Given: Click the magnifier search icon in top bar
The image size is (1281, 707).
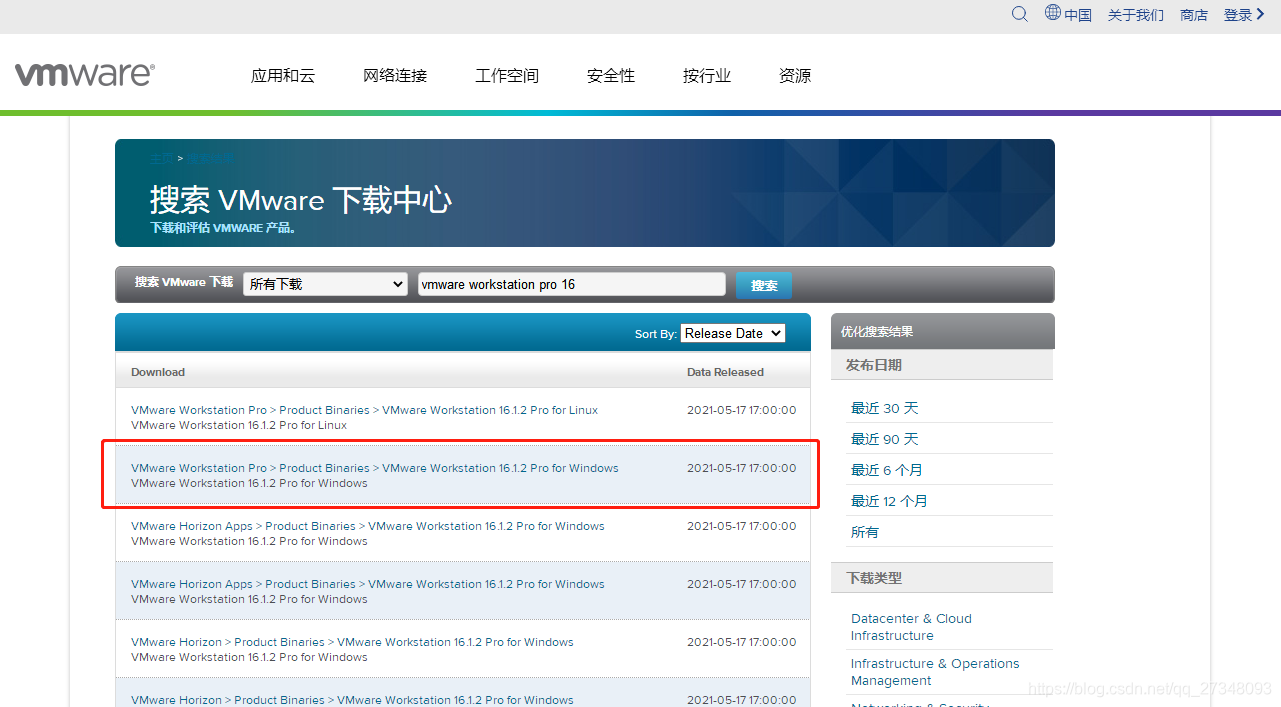Looking at the screenshot, I should tap(1020, 14).
